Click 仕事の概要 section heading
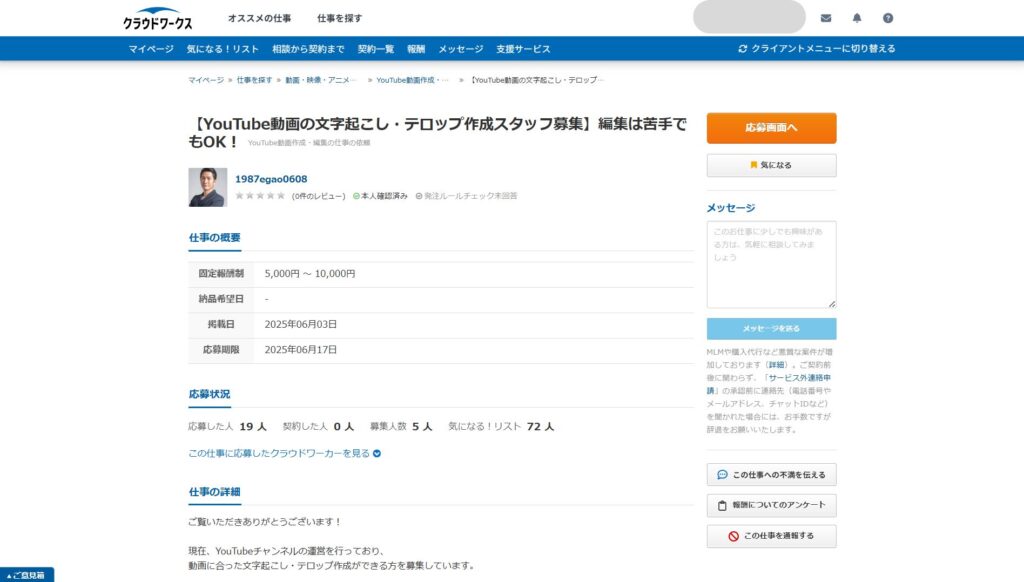 click(x=215, y=238)
